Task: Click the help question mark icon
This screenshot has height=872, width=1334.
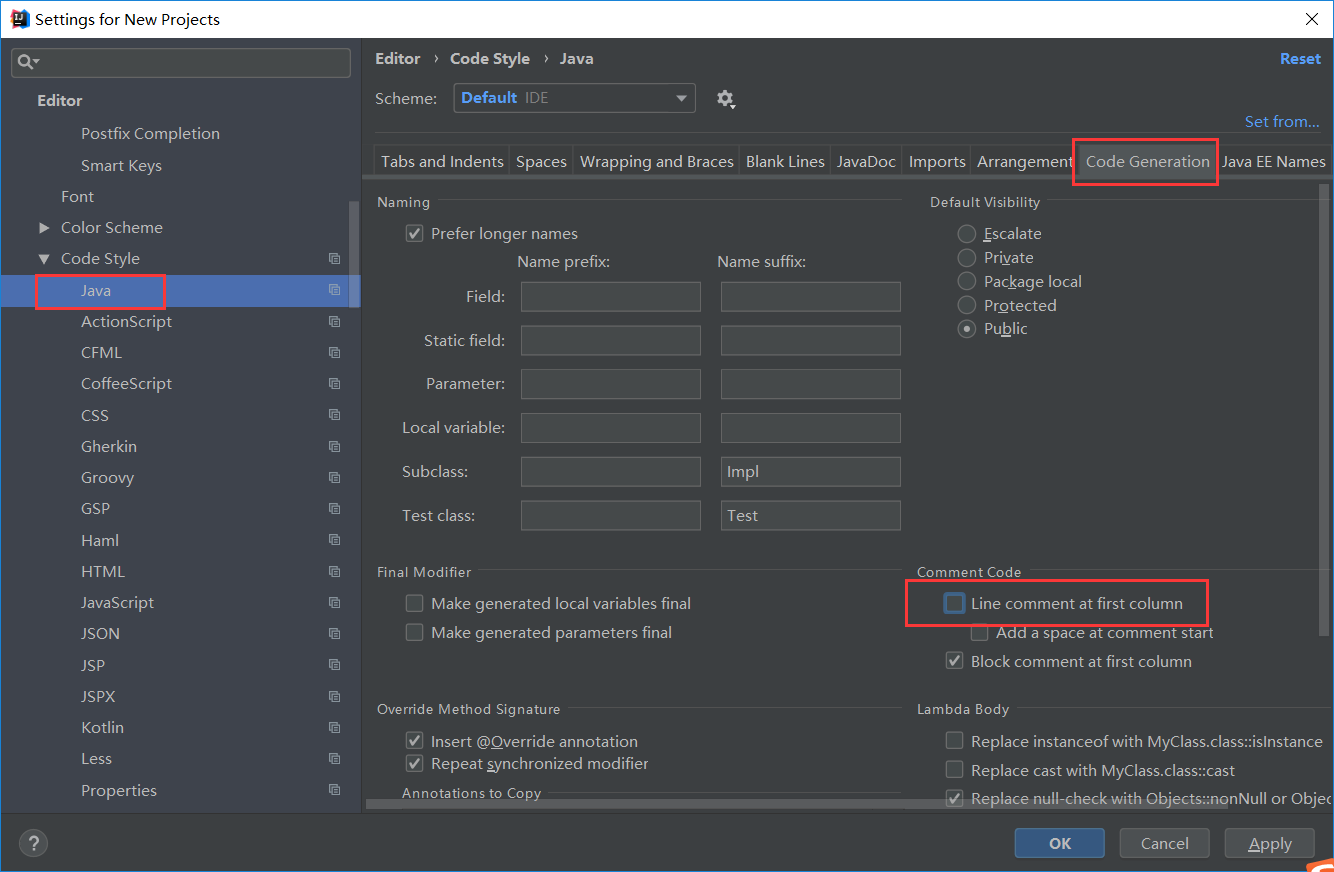Action: 32,843
